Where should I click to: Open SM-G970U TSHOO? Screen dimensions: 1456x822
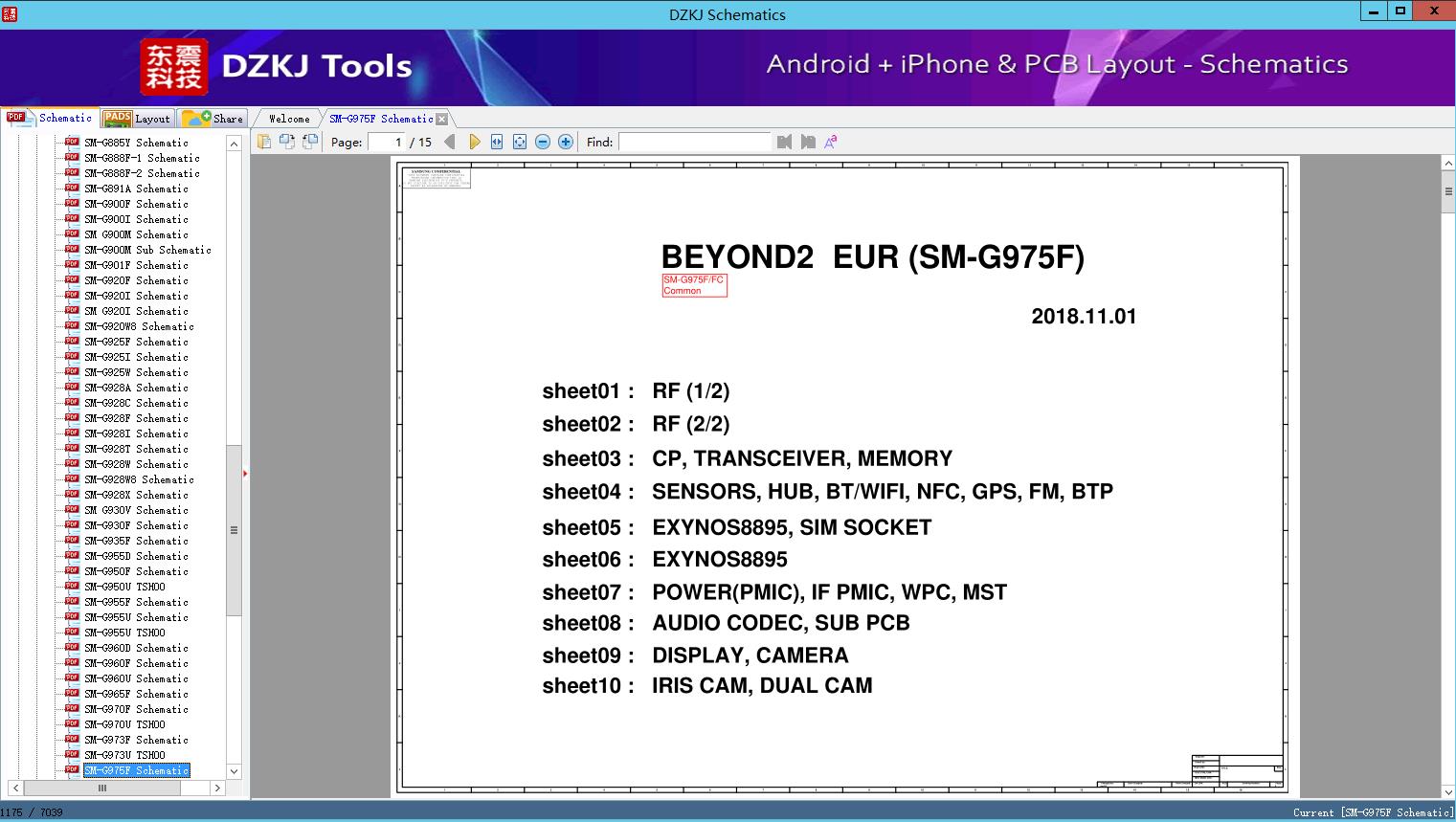tap(124, 724)
